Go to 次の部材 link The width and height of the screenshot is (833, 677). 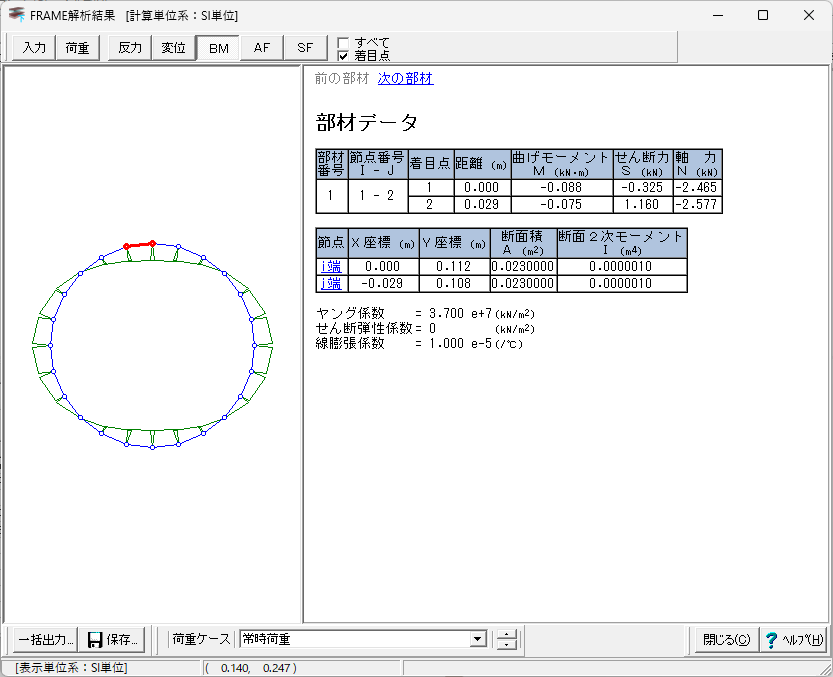pos(405,78)
